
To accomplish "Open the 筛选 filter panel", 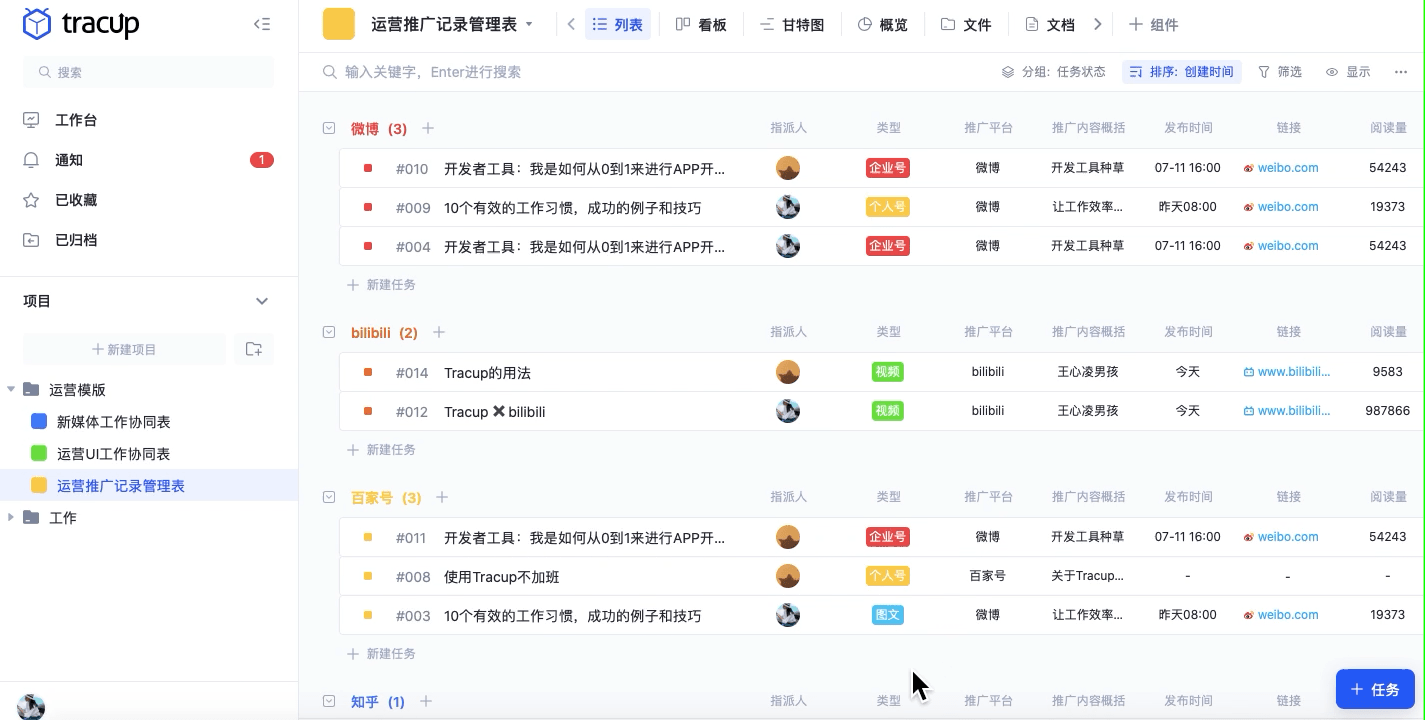I will pyautogui.click(x=1280, y=72).
